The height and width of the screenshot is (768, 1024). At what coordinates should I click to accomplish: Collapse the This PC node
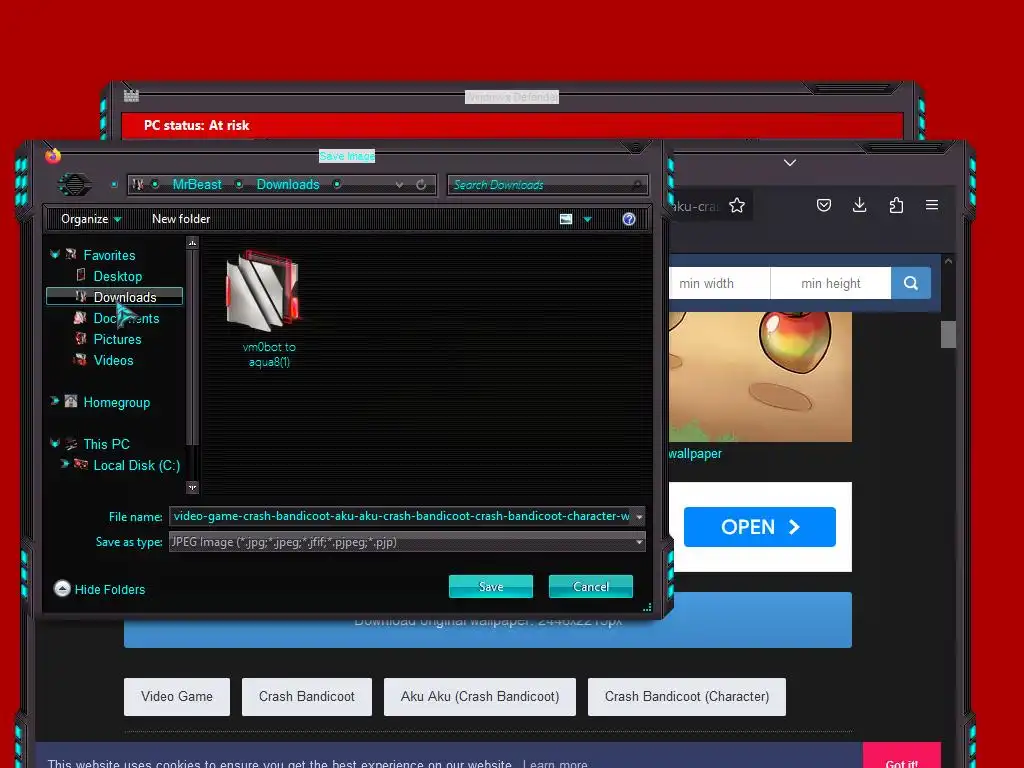tap(55, 443)
